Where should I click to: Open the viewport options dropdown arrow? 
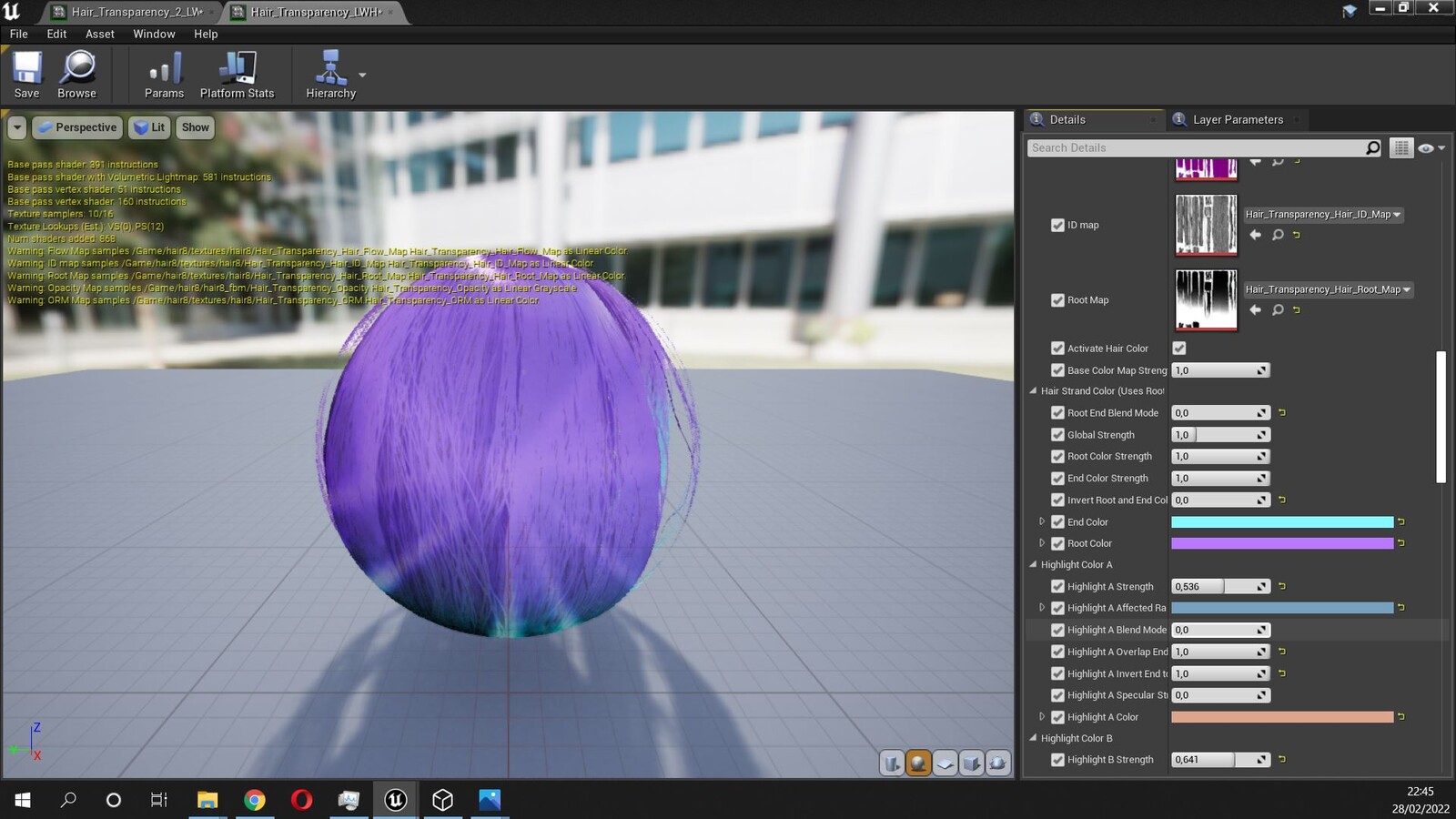pyautogui.click(x=17, y=127)
